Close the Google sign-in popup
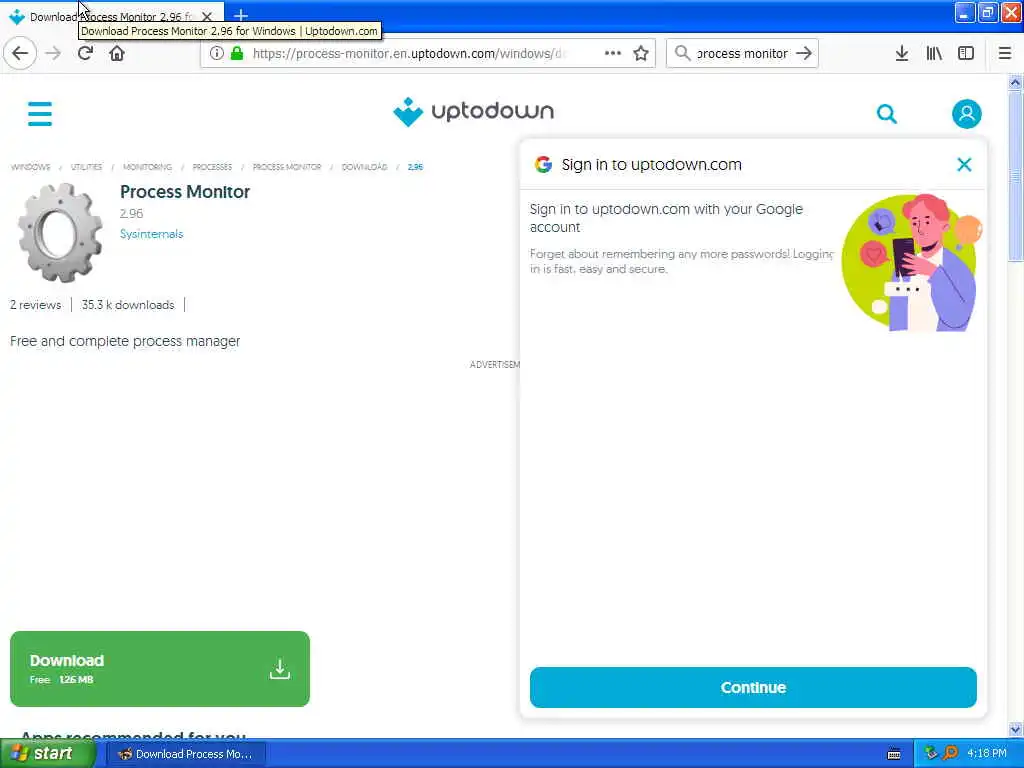Viewport: 1024px width, 768px height. point(964,165)
